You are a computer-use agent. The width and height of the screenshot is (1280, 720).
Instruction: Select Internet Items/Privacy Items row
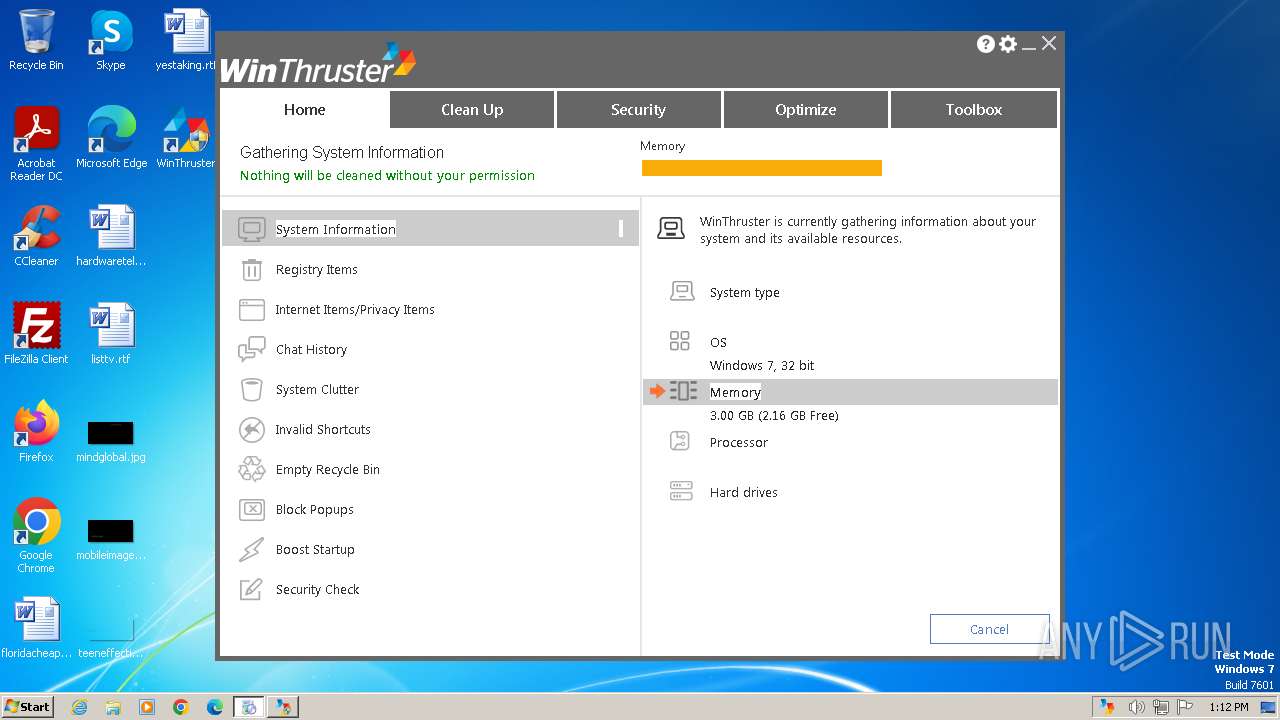(430, 310)
